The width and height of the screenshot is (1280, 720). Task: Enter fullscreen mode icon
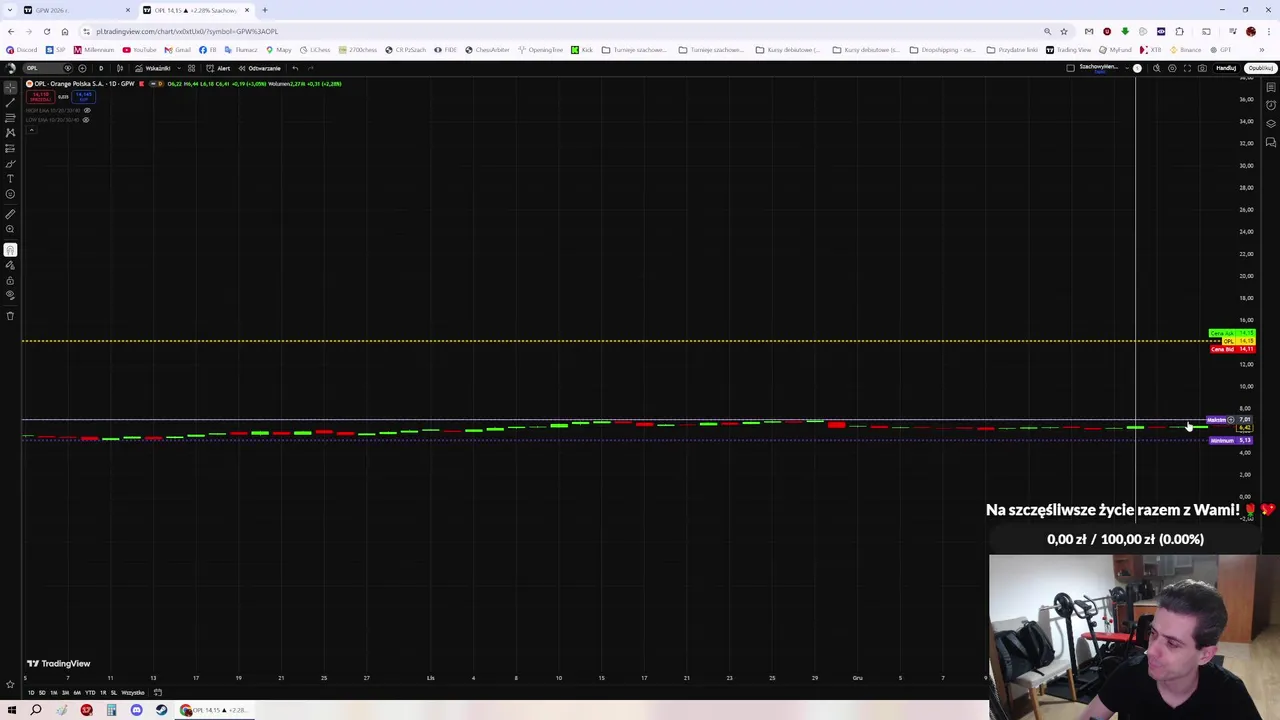(x=1187, y=68)
